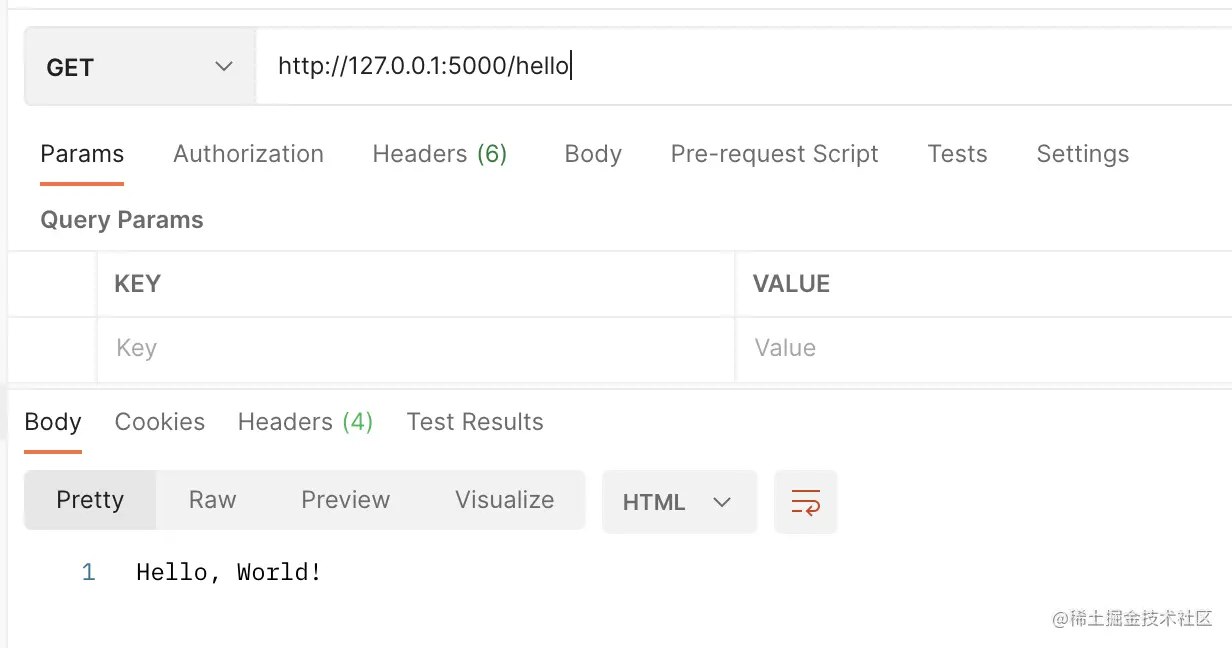Select the Visualize response view
The width and height of the screenshot is (1232, 648).
pyautogui.click(x=504, y=500)
